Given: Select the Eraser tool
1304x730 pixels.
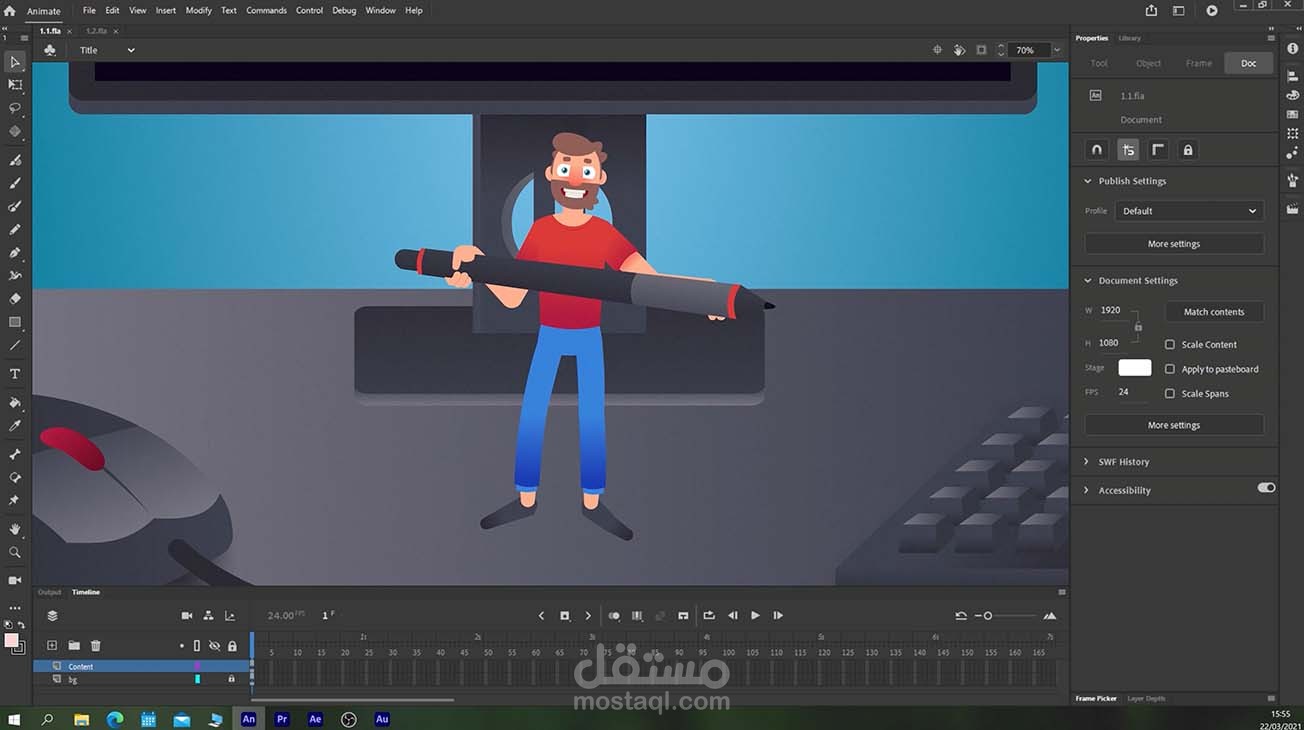Looking at the screenshot, I should point(15,299).
